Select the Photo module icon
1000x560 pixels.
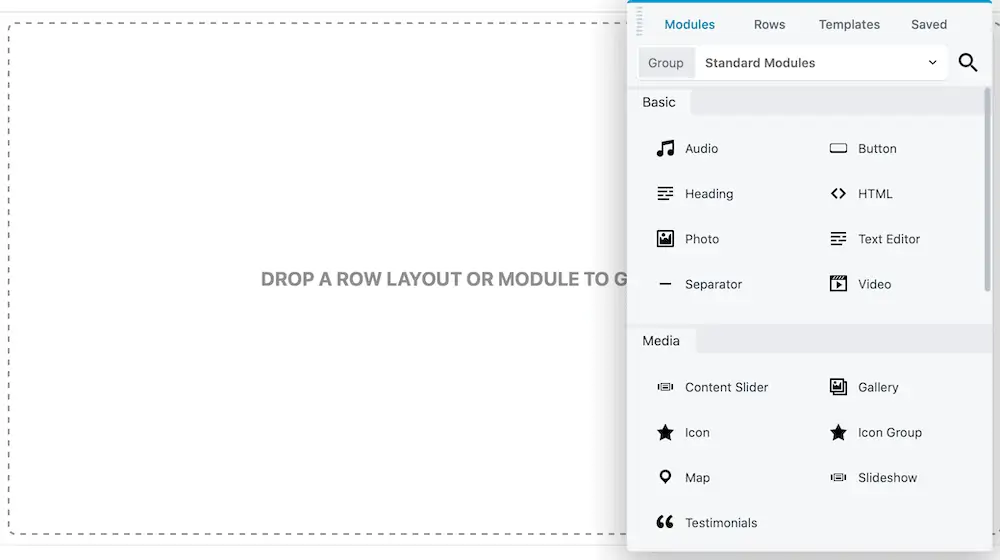point(665,239)
